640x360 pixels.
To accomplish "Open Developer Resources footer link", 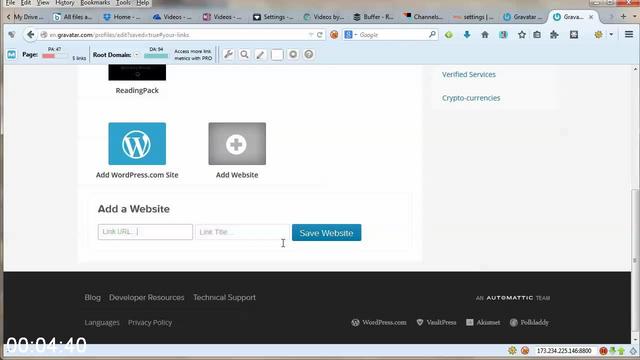I will tap(147, 298).
